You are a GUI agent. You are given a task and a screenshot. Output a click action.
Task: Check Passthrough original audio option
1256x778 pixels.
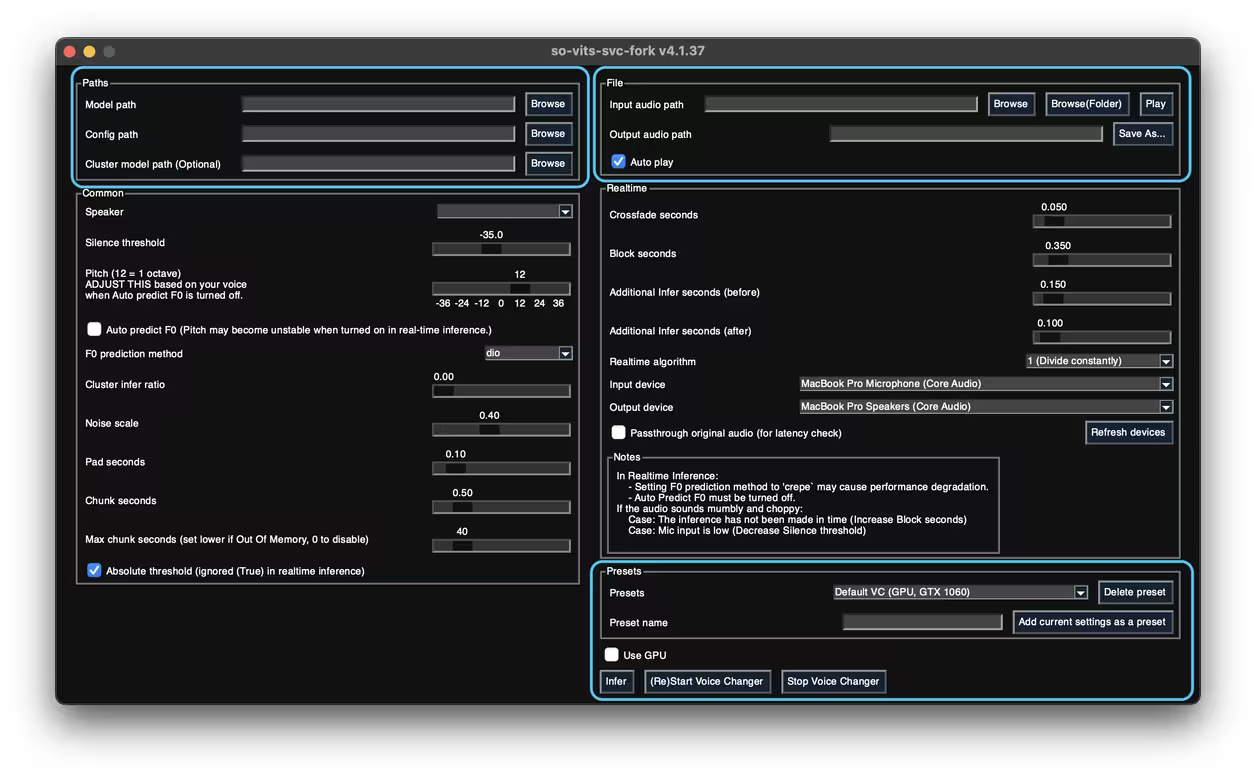(619, 433)
